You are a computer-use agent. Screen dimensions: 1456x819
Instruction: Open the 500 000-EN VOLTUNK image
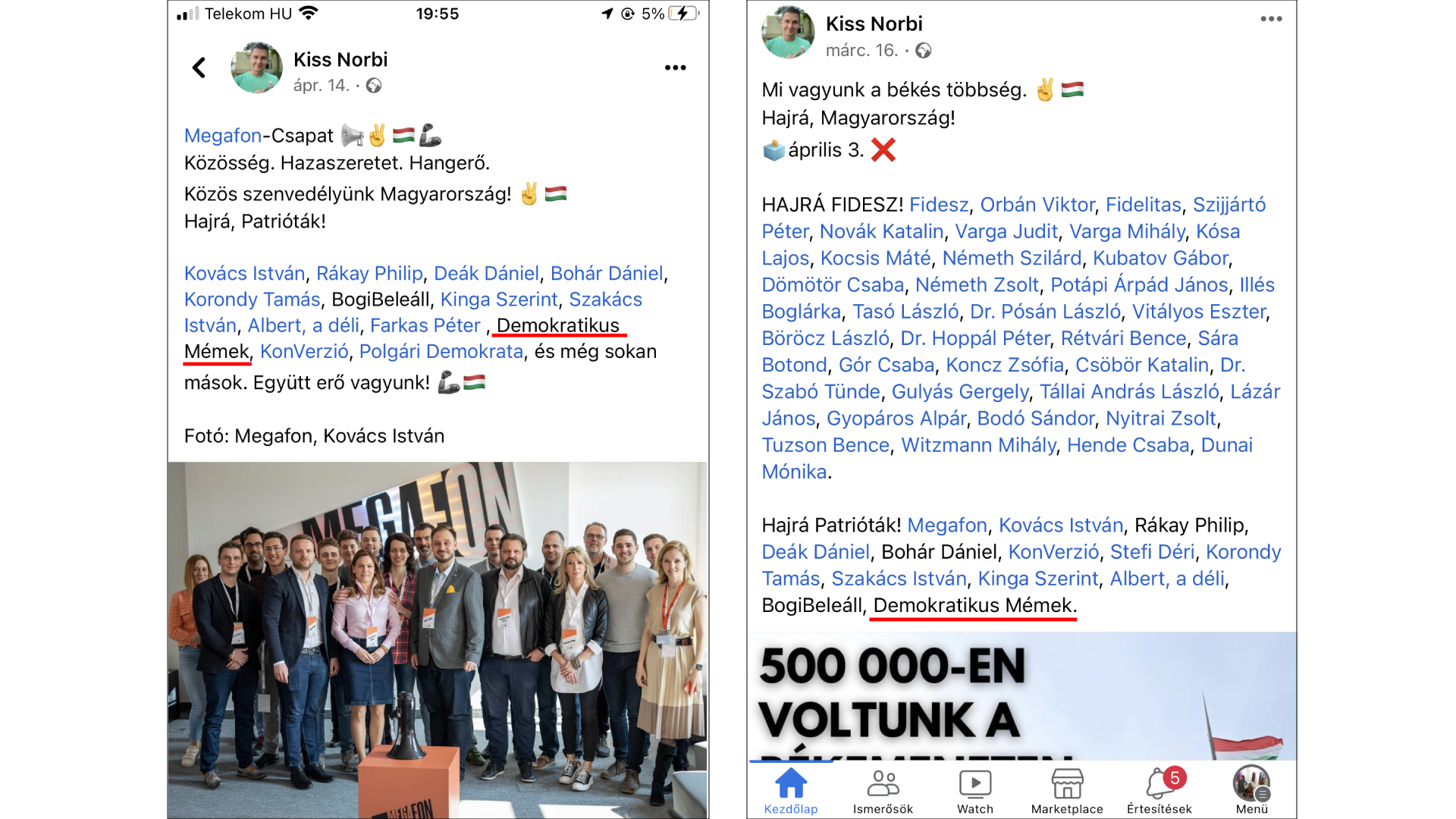click(x=1021, y=695)
